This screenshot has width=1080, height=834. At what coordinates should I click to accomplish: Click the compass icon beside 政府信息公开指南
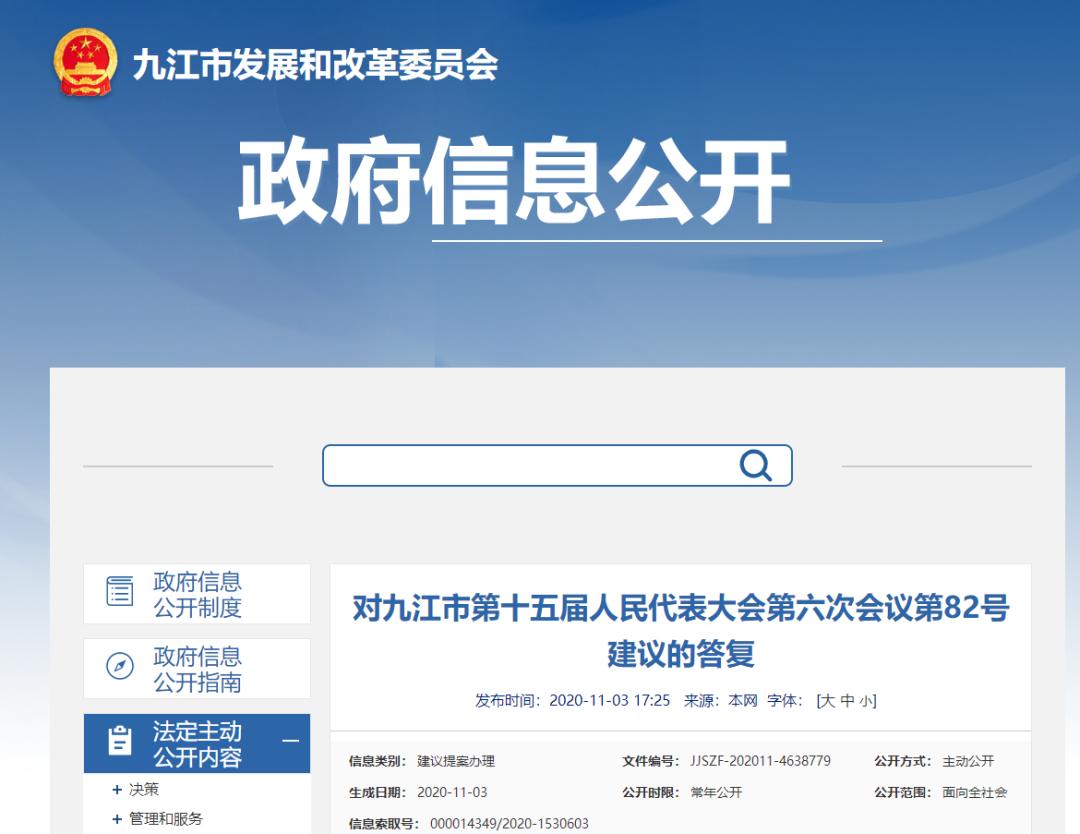(120, 667)
